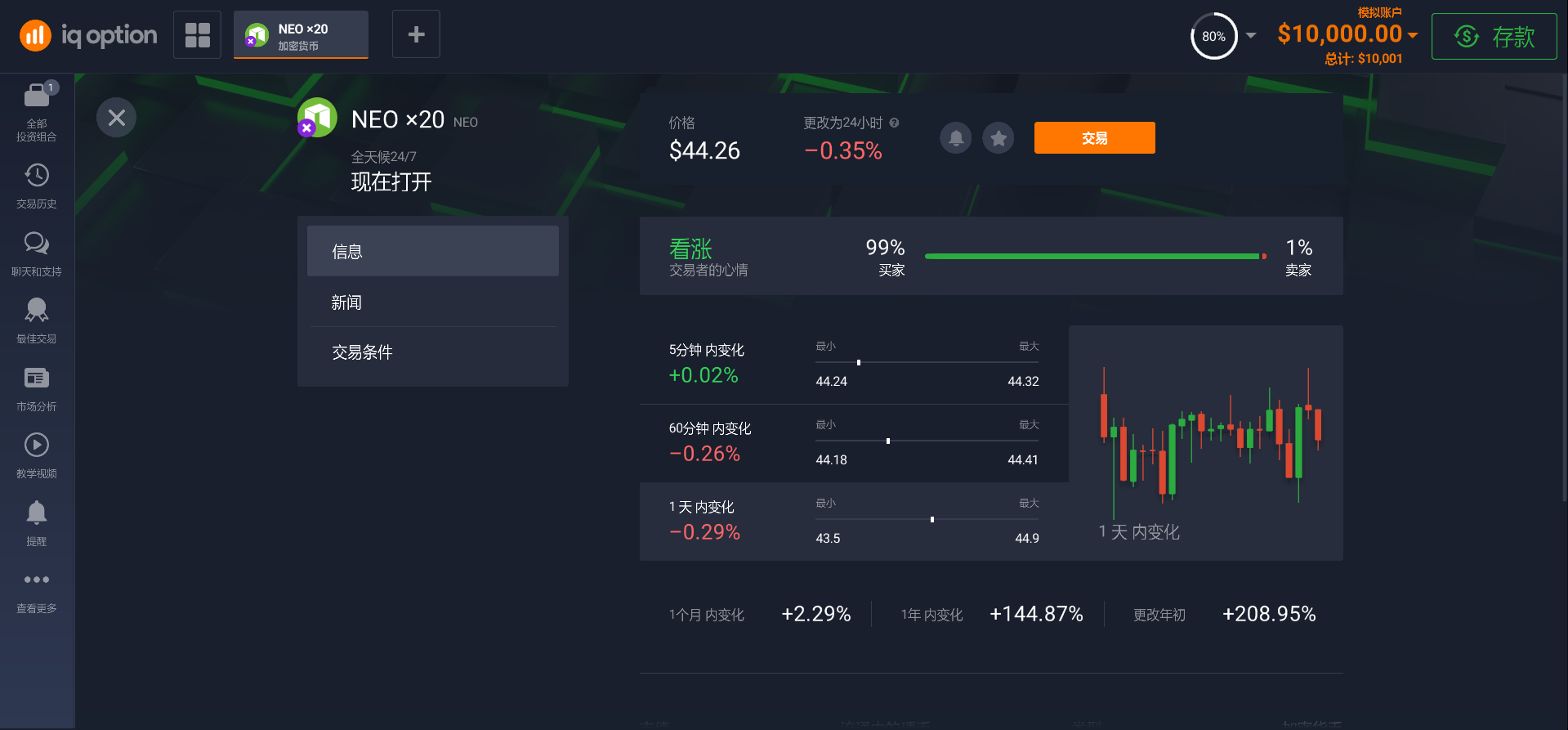Expand the dropdown arrow beside 80%

[x=1251, y=36]
